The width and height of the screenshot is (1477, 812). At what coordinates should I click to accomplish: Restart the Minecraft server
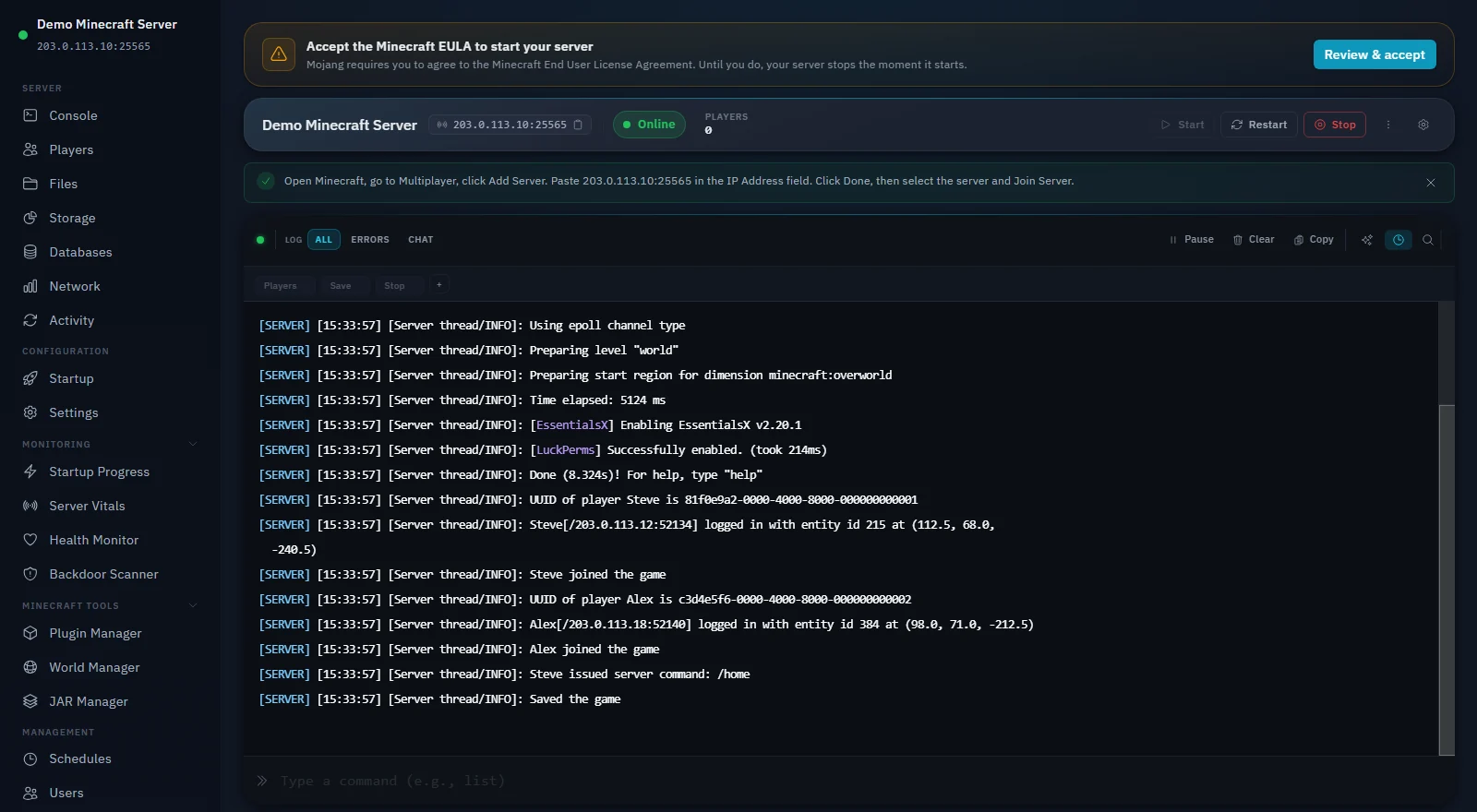pos(1259,125)
